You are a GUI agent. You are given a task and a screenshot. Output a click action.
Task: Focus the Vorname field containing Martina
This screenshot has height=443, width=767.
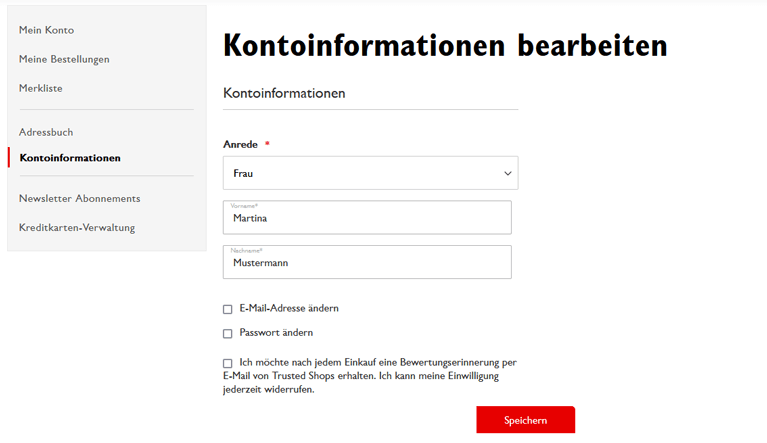click(x=367, y=217)
